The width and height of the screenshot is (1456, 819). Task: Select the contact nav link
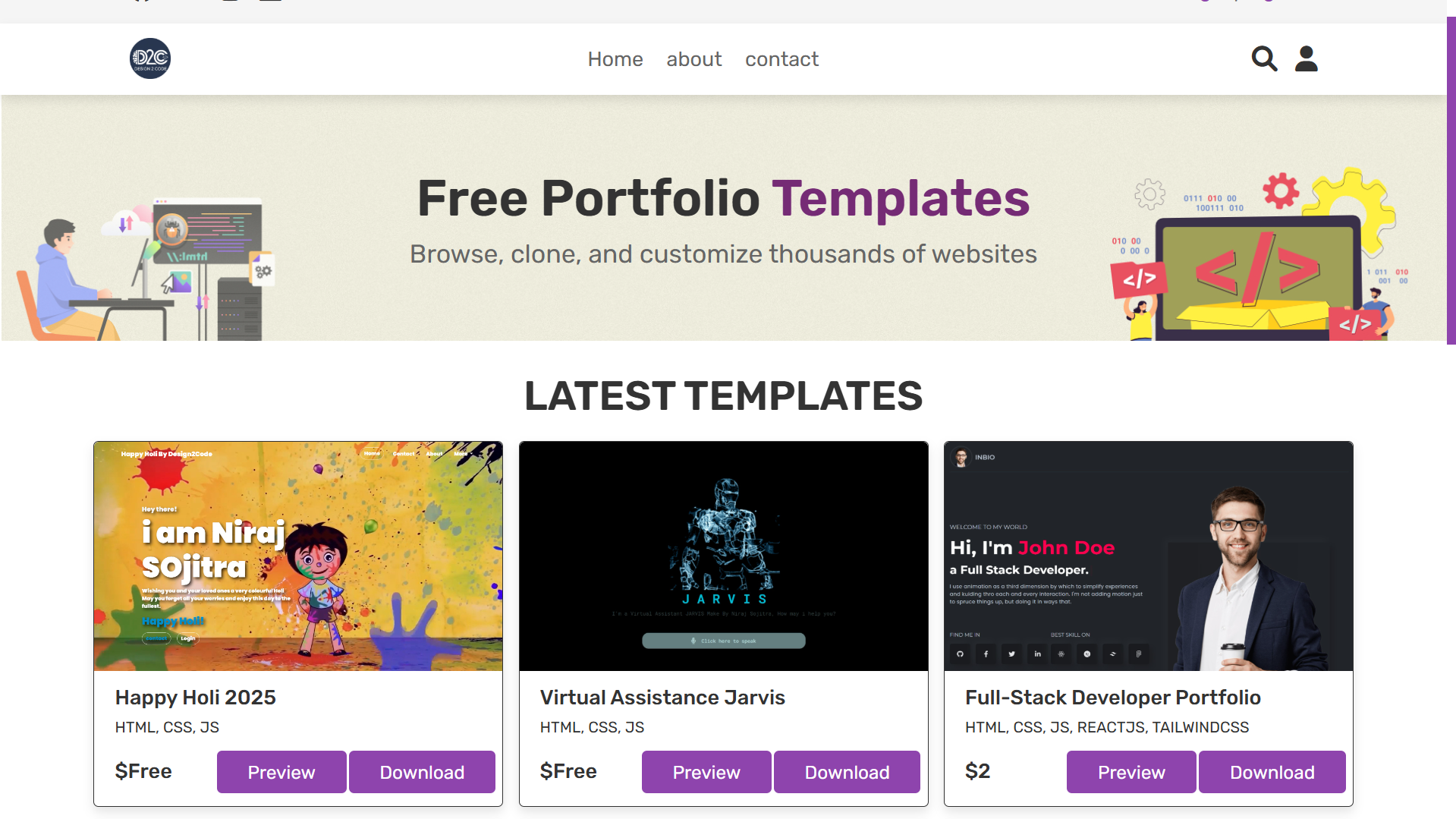pos(781,59)
